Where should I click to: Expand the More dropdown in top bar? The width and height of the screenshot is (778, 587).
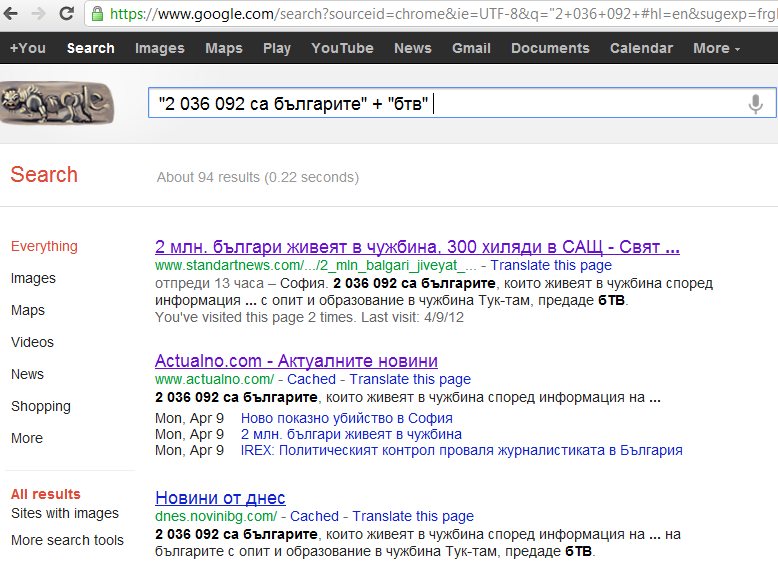tap(716, 48)
